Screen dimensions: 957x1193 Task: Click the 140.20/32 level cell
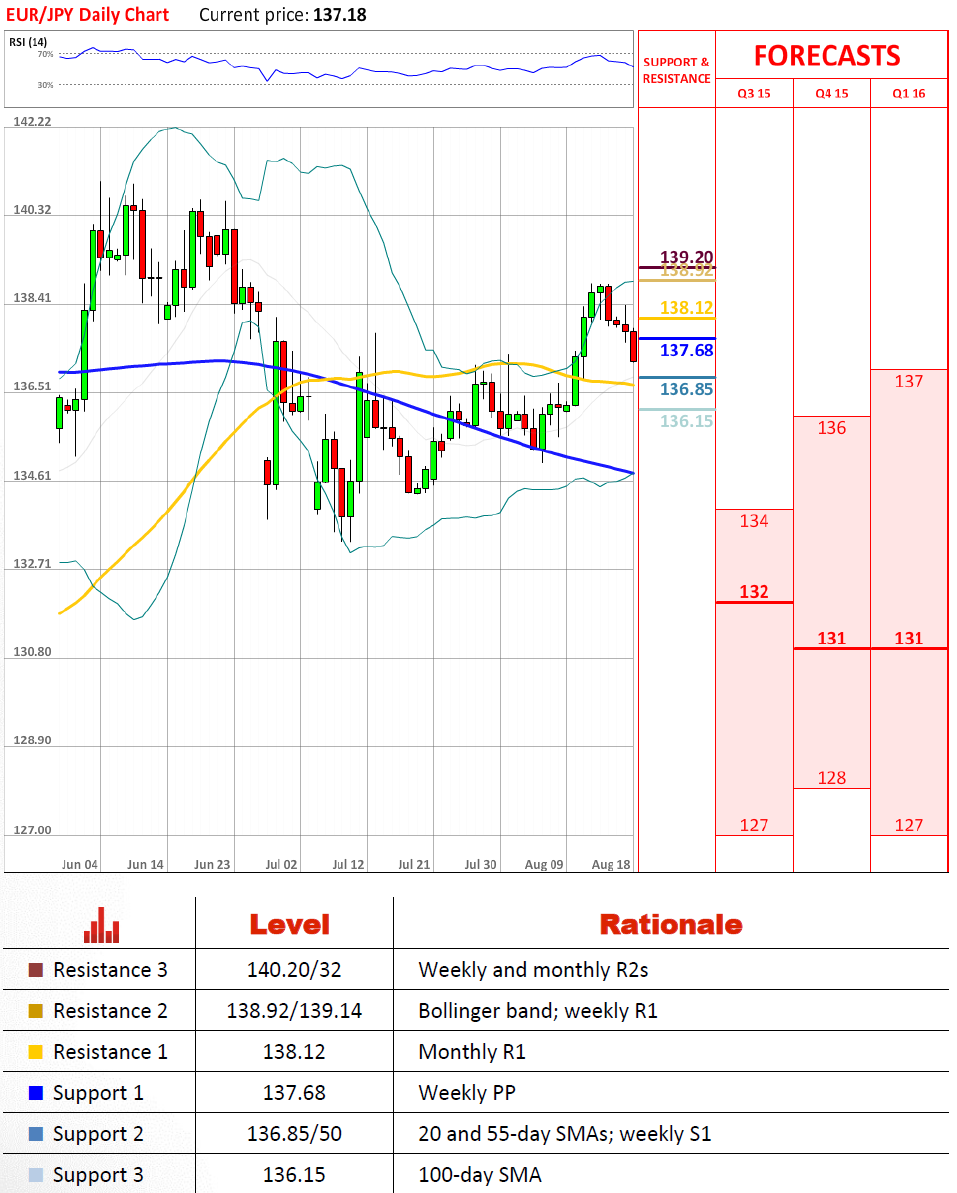coord(294,970)
